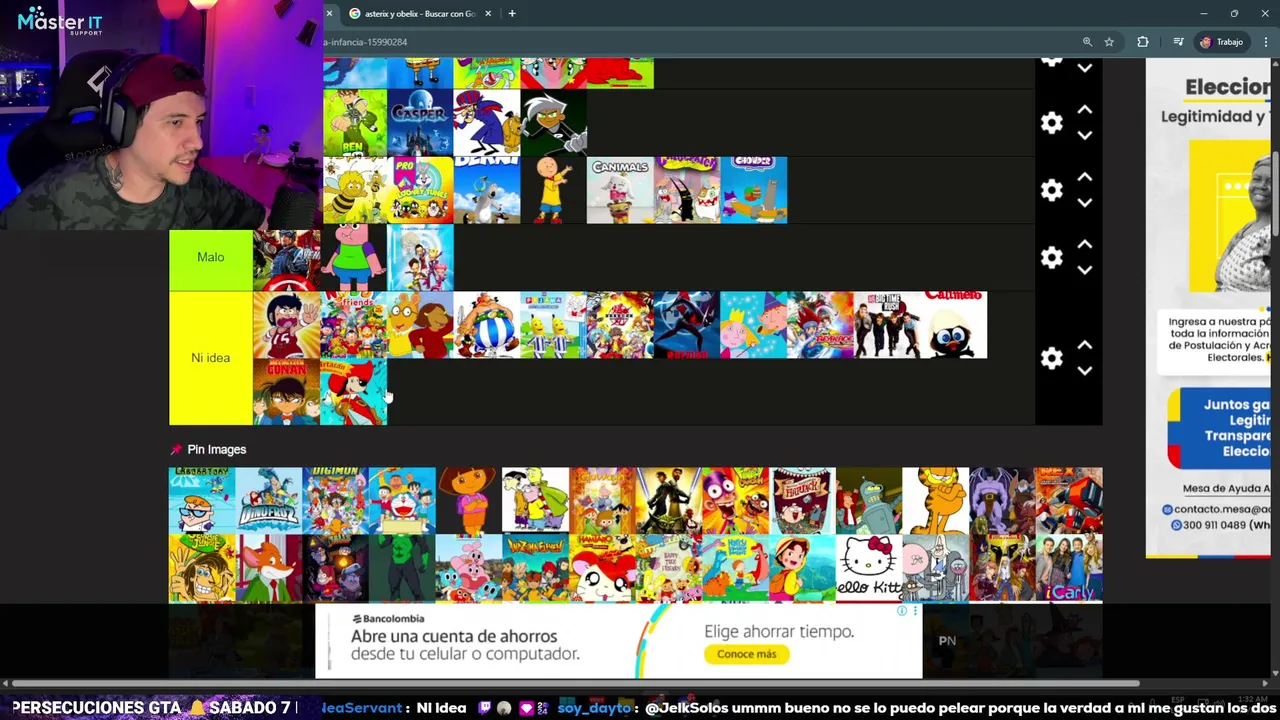Select the Heidi image

(x=802, y=568)
